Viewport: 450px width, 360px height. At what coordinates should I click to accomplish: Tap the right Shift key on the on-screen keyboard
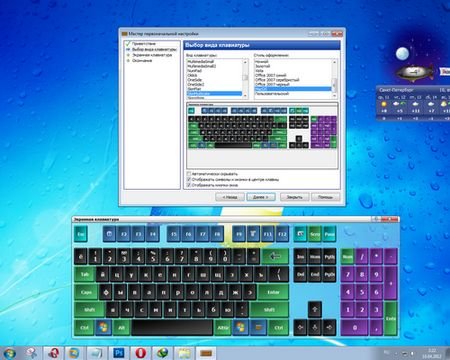pos(269,310)
